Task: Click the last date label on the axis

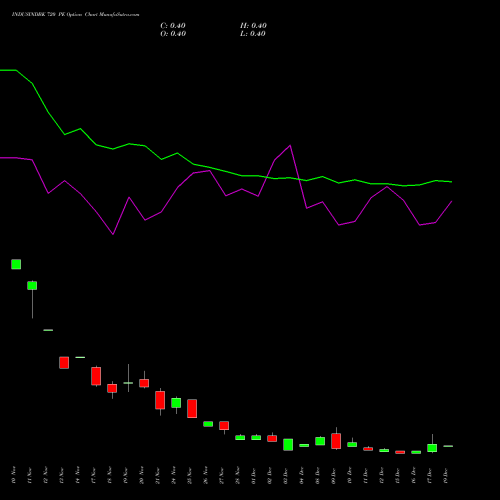Action: click(x=446, y=475)
